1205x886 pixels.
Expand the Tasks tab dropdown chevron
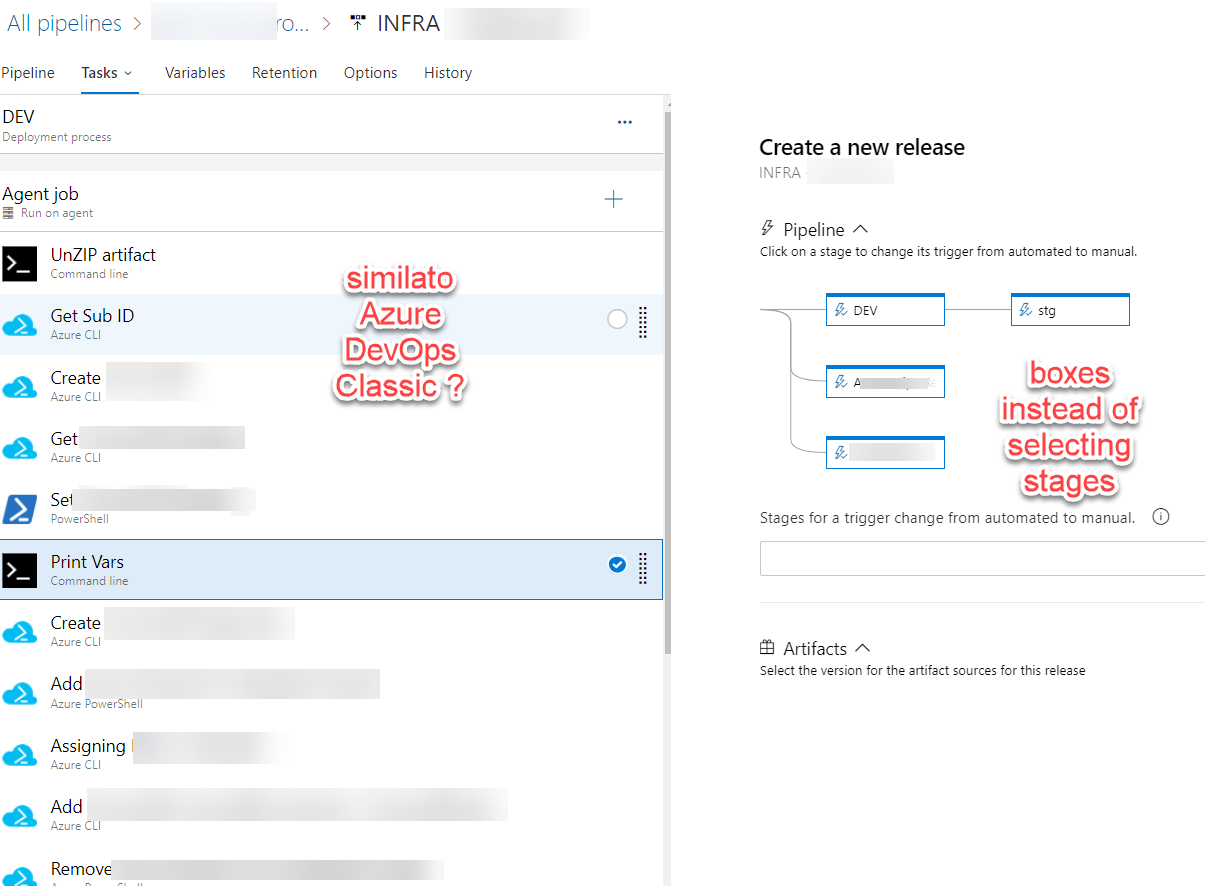coord(128,73)
